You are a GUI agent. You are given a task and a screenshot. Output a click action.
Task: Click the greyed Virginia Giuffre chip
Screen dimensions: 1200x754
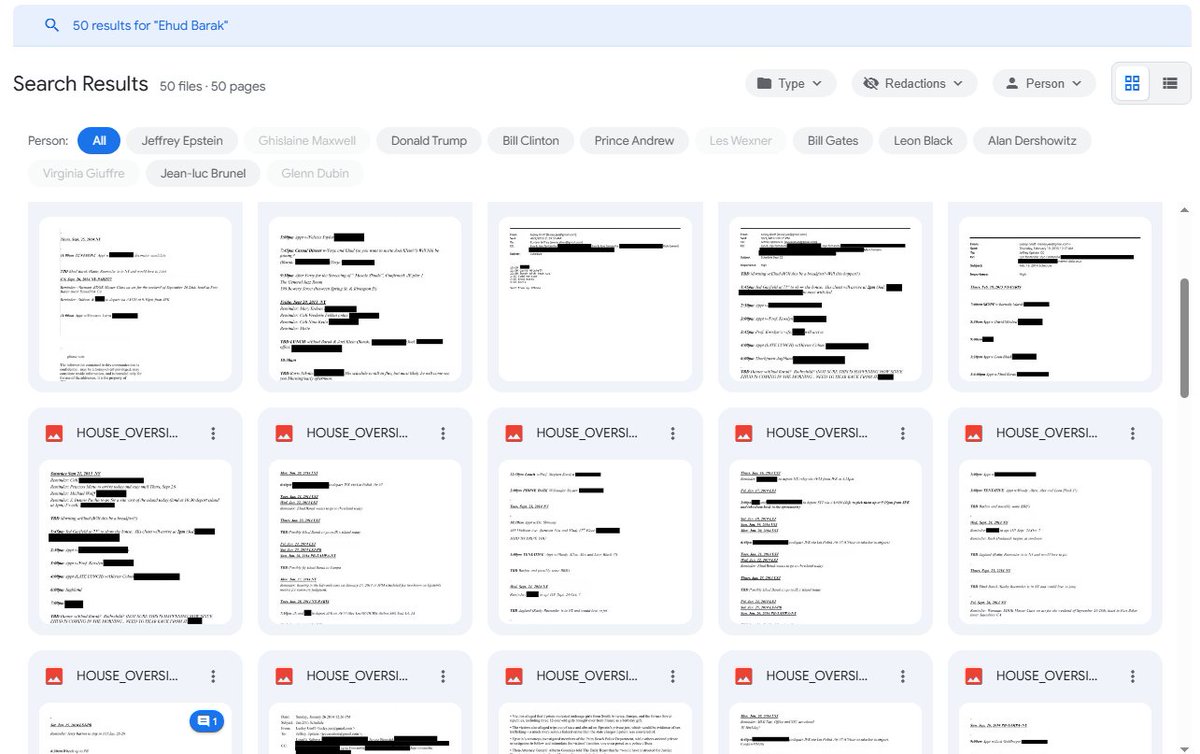(84, 173)
